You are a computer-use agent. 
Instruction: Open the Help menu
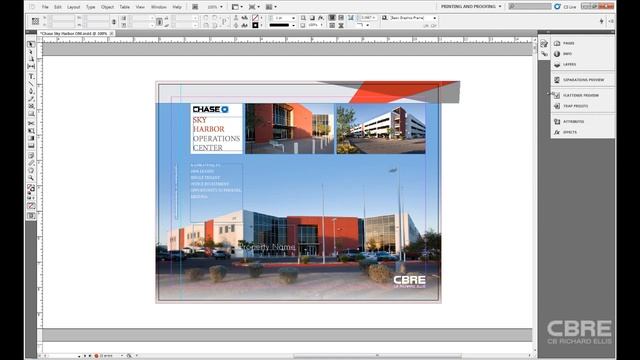coord(177,7)
